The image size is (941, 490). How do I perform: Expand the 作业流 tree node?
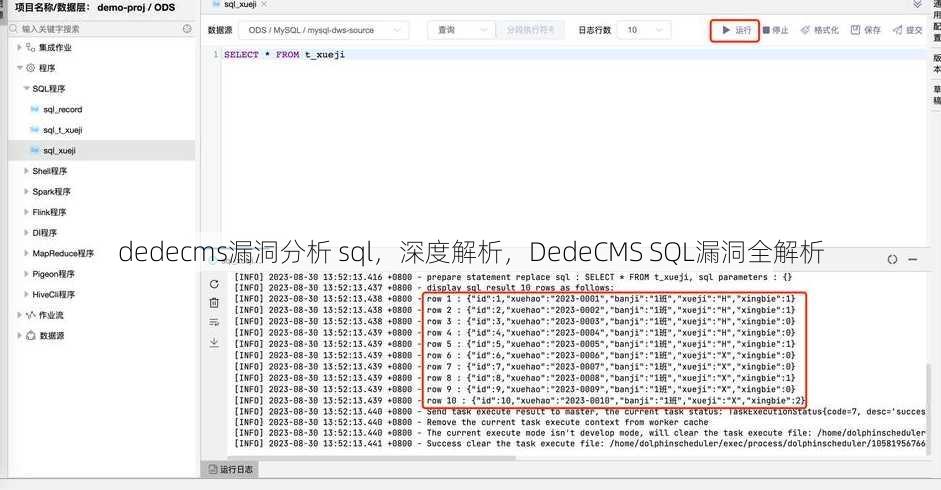tap(19, 315)
